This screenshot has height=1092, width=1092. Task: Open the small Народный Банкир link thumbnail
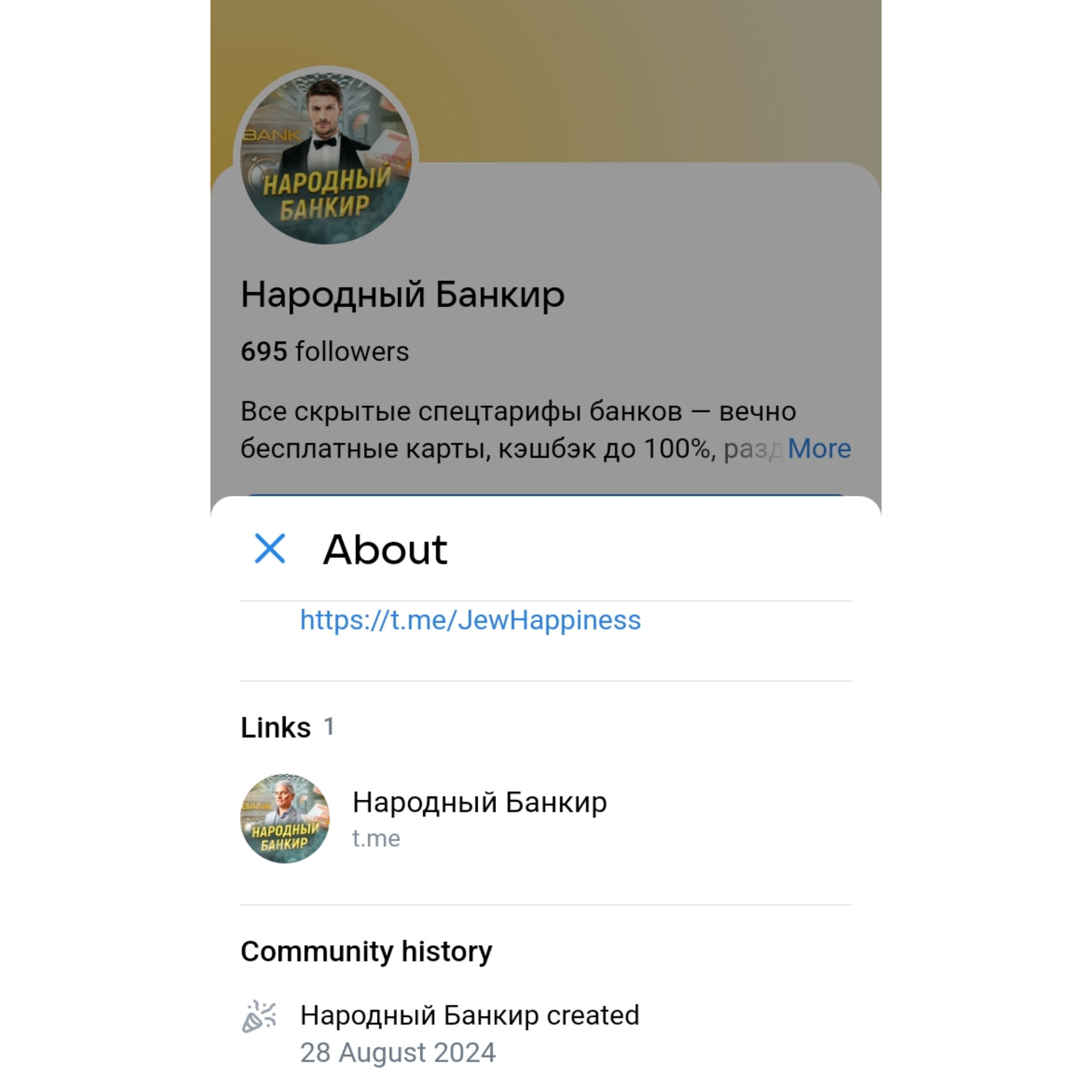click(285, 818)
